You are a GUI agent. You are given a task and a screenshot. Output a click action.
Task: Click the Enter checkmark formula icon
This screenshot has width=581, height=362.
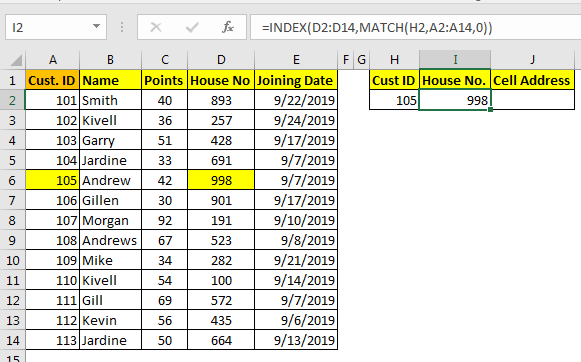192,27
